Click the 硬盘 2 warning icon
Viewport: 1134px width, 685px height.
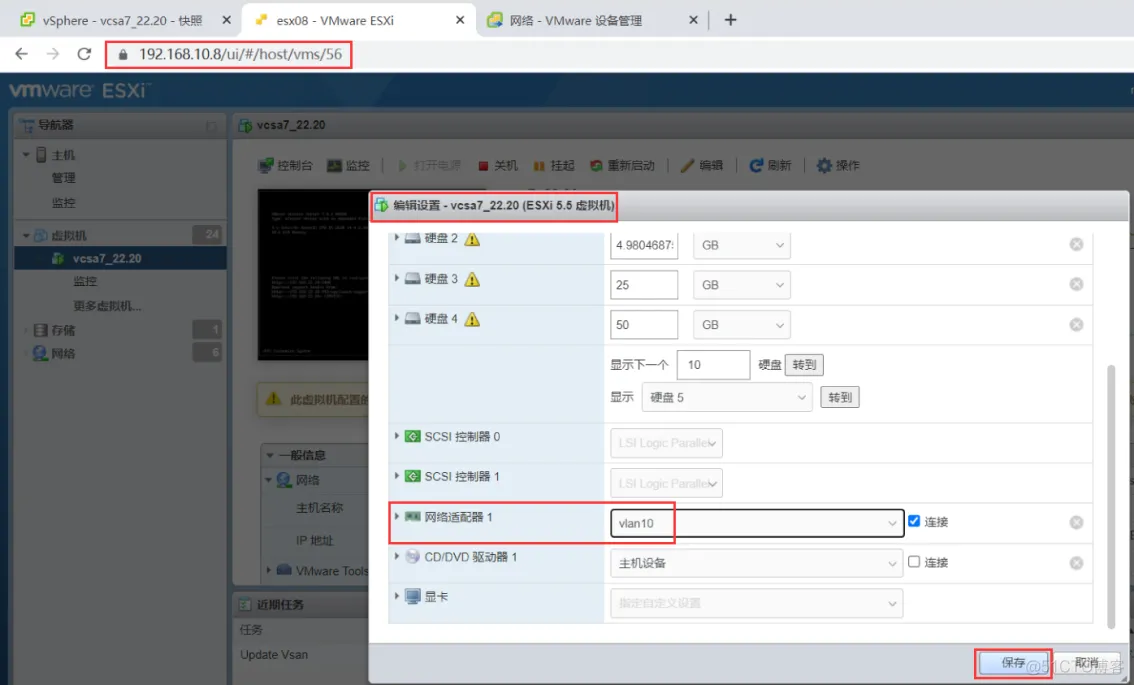click(x=472, y=239)
